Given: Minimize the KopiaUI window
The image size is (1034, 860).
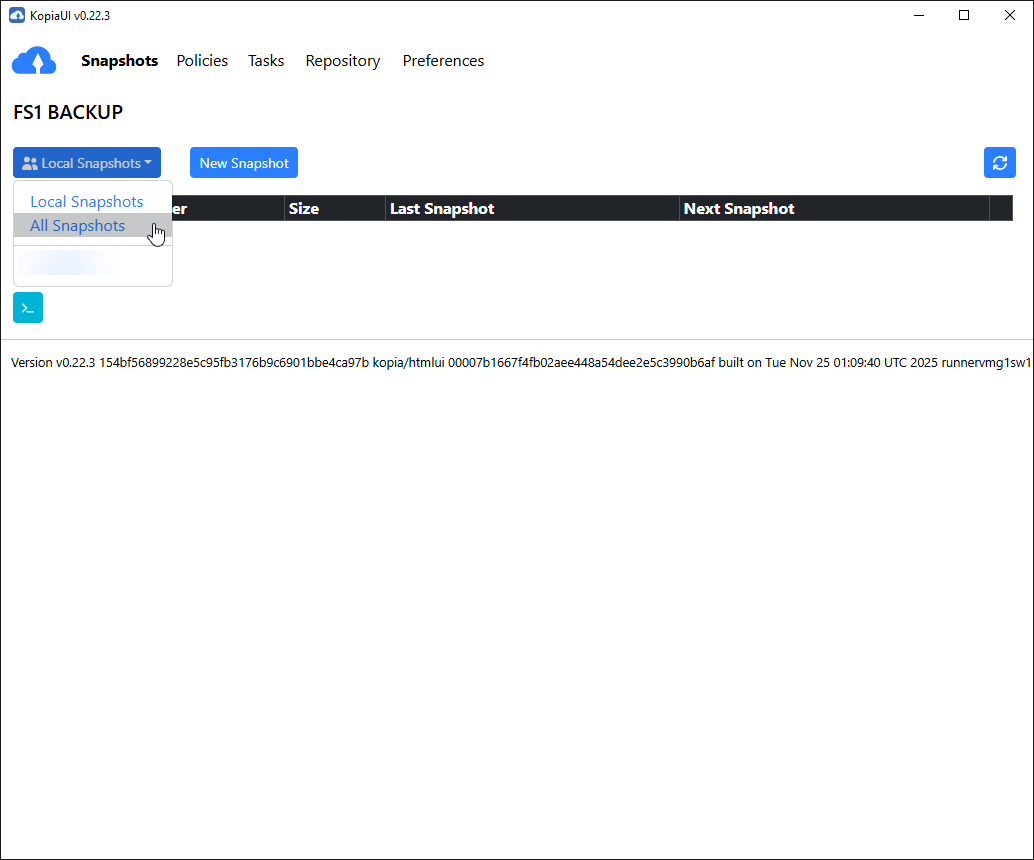Looking at the screenshot, I should [918, 15].
